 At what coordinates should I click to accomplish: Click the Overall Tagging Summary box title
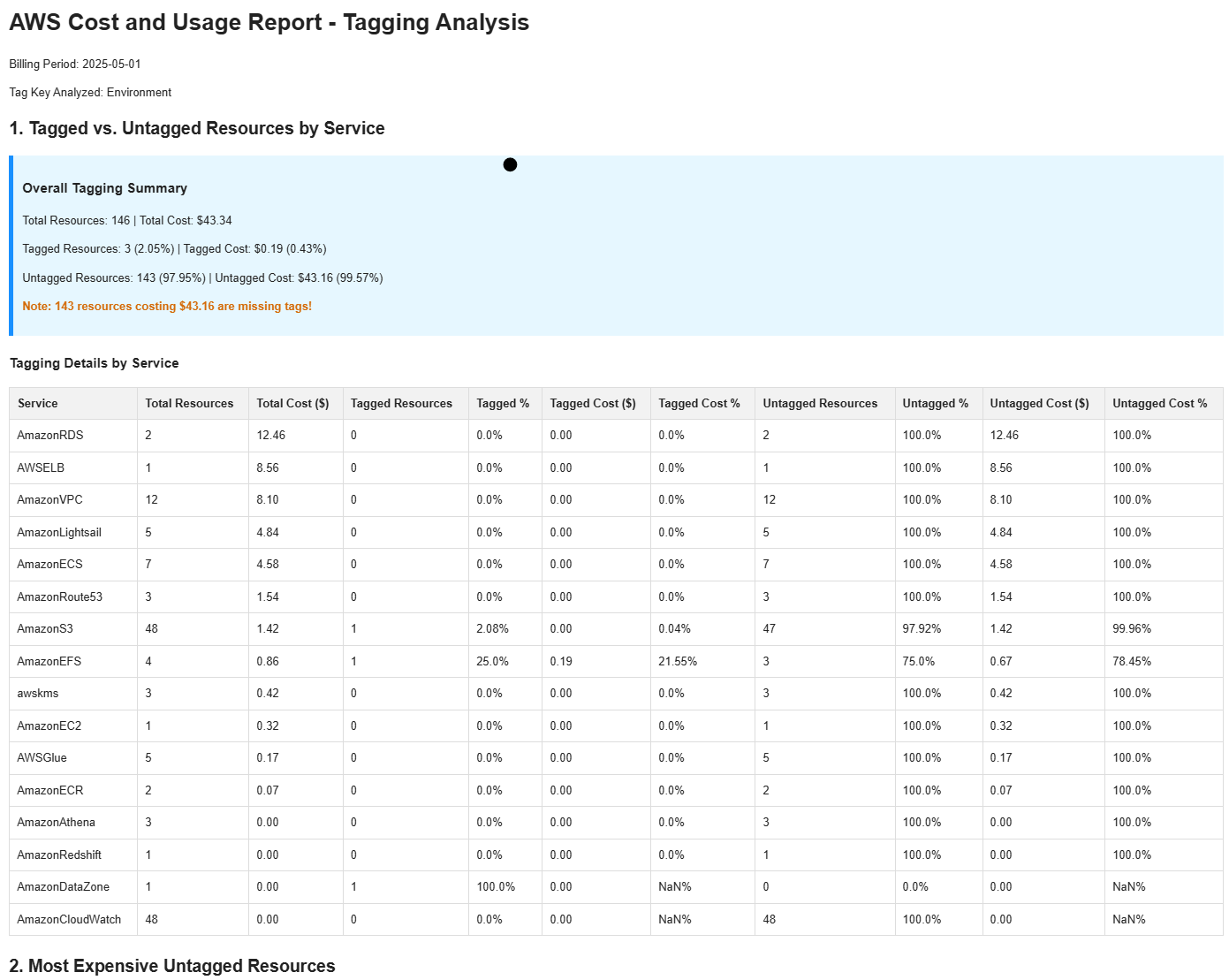coord(104,187)
